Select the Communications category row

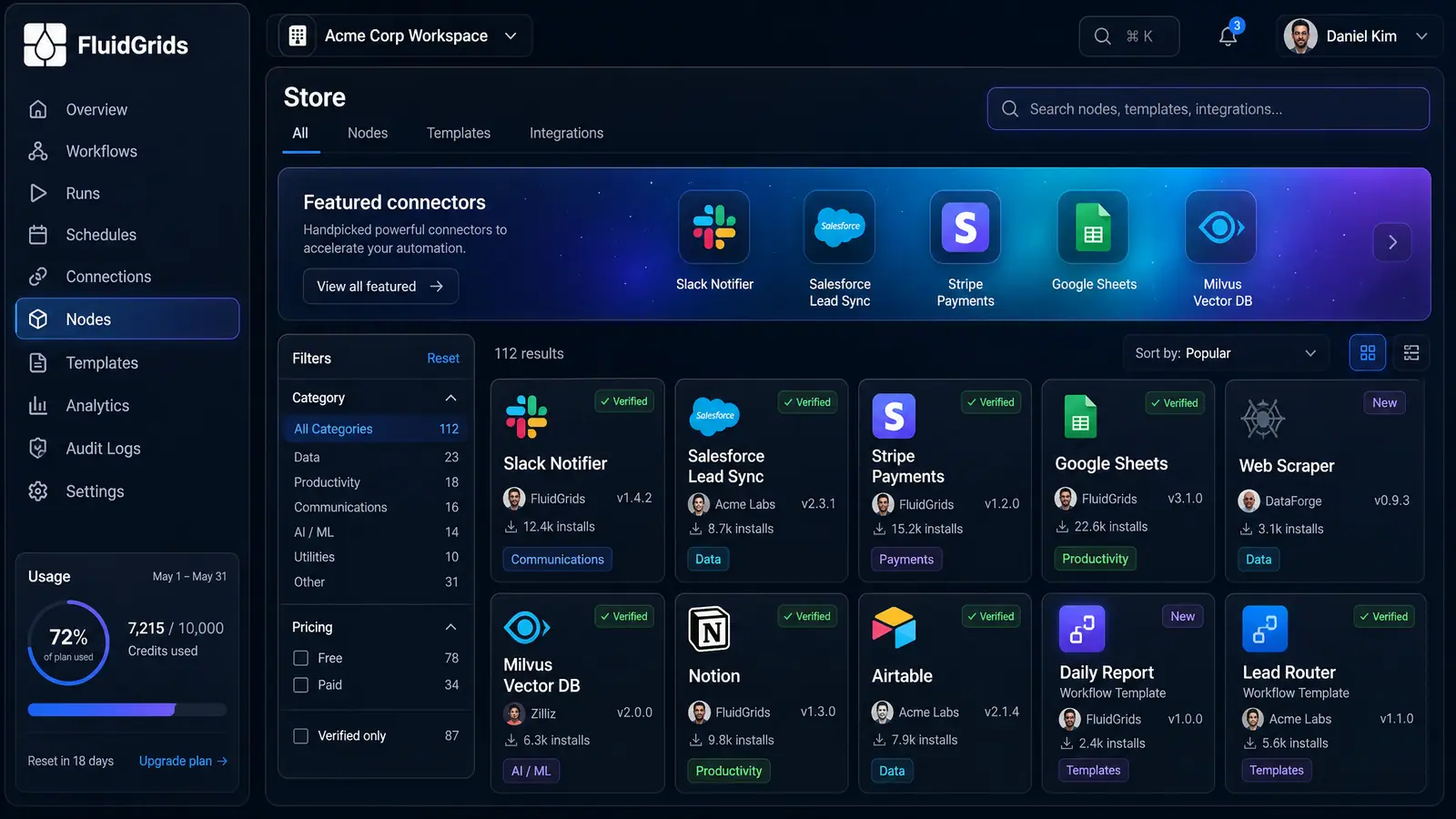pos(376,507)
